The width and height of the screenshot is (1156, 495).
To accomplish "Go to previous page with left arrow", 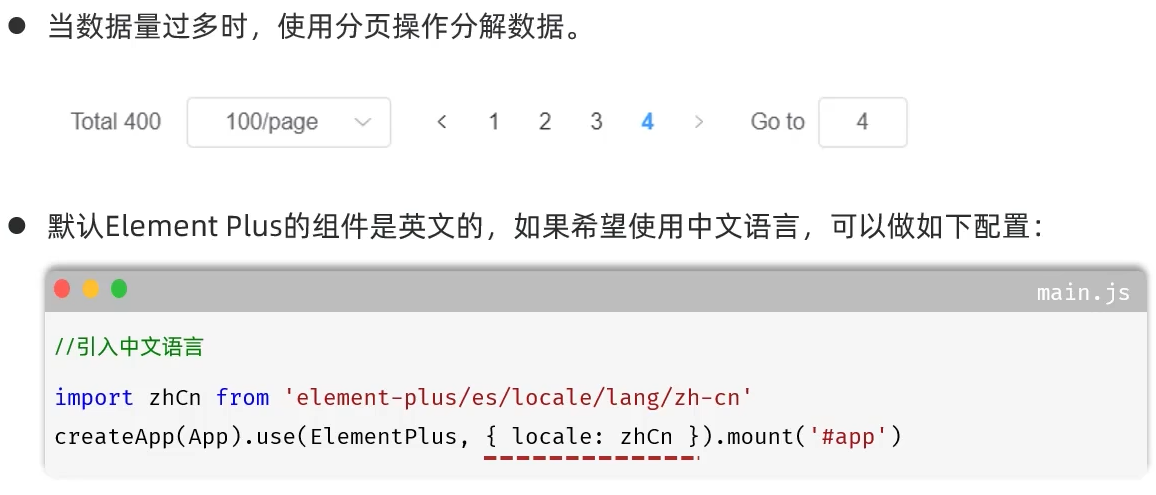I will coord(442,122).
